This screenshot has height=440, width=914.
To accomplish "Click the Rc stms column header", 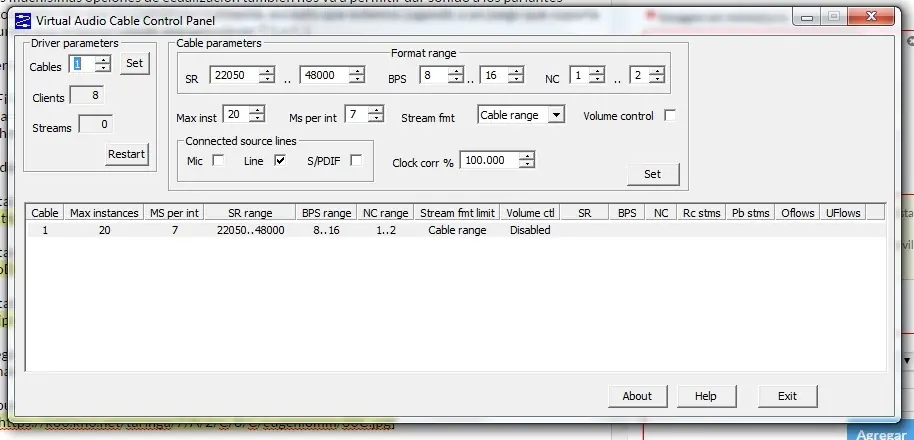I will [702, 213].
